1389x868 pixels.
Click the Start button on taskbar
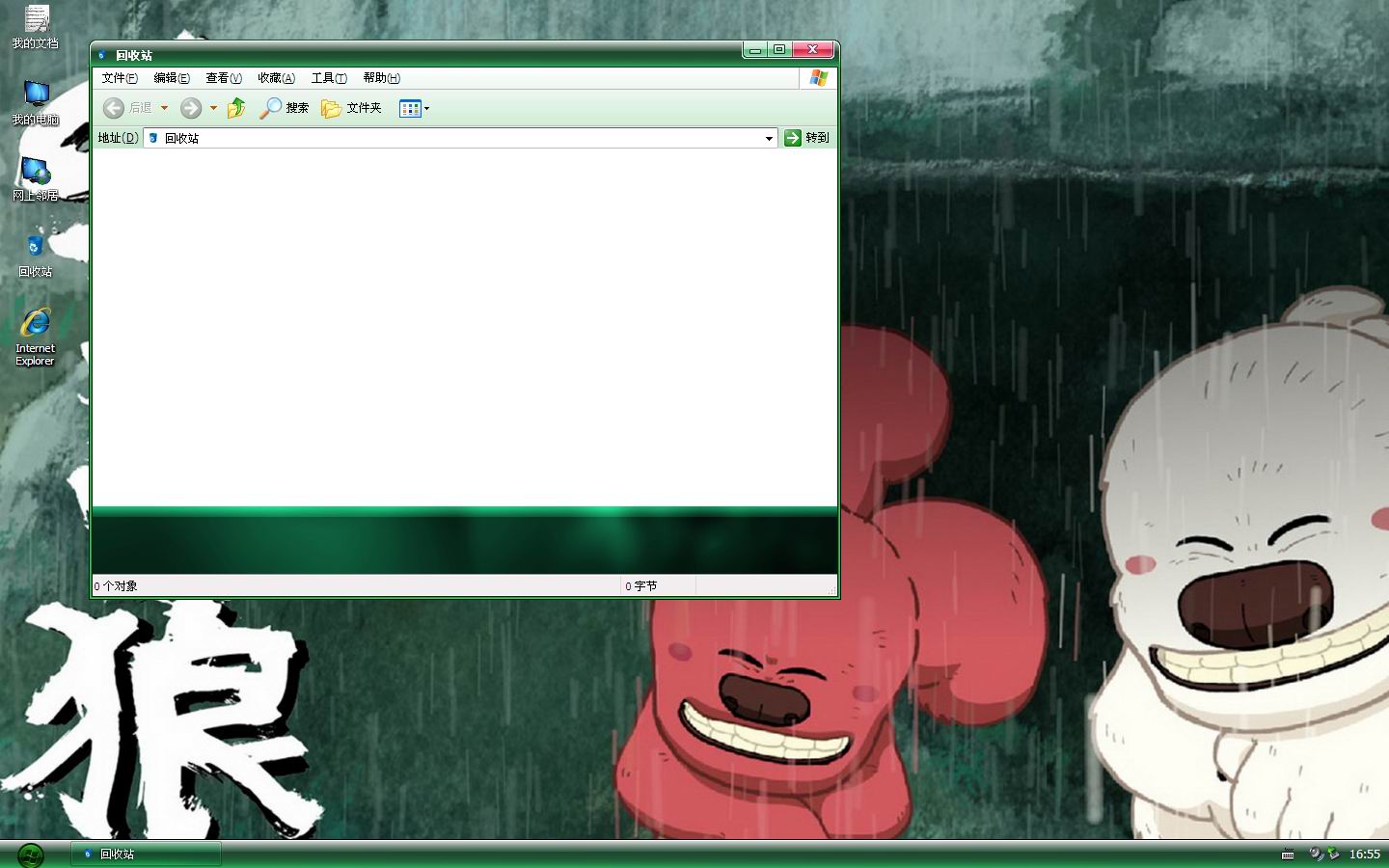[30, 854]
